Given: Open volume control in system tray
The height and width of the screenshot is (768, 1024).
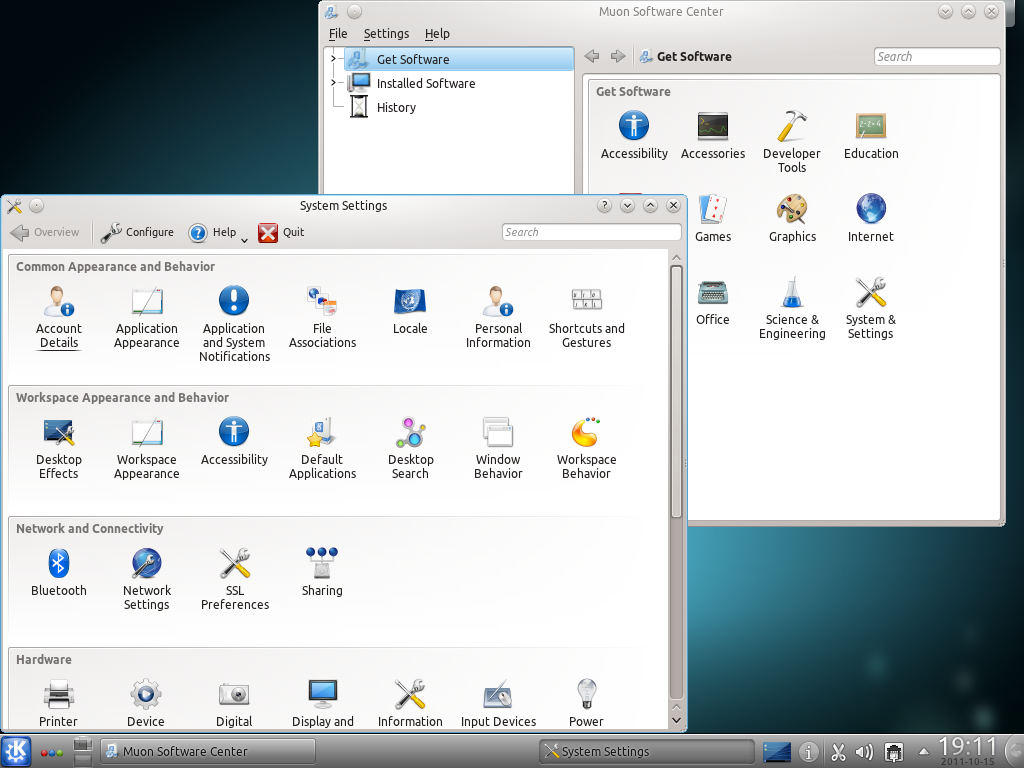Looking at the screenshot, I should 864,752.
